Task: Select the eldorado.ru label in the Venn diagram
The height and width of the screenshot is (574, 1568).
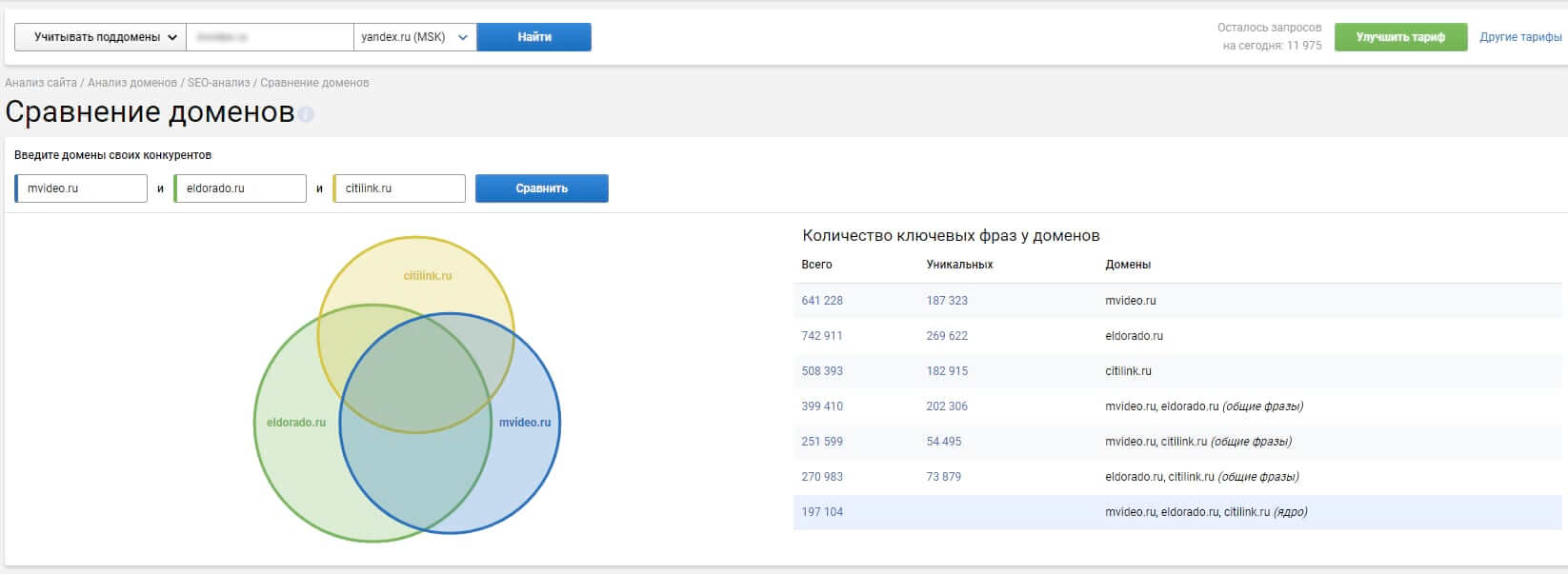Action: (296, 423)
